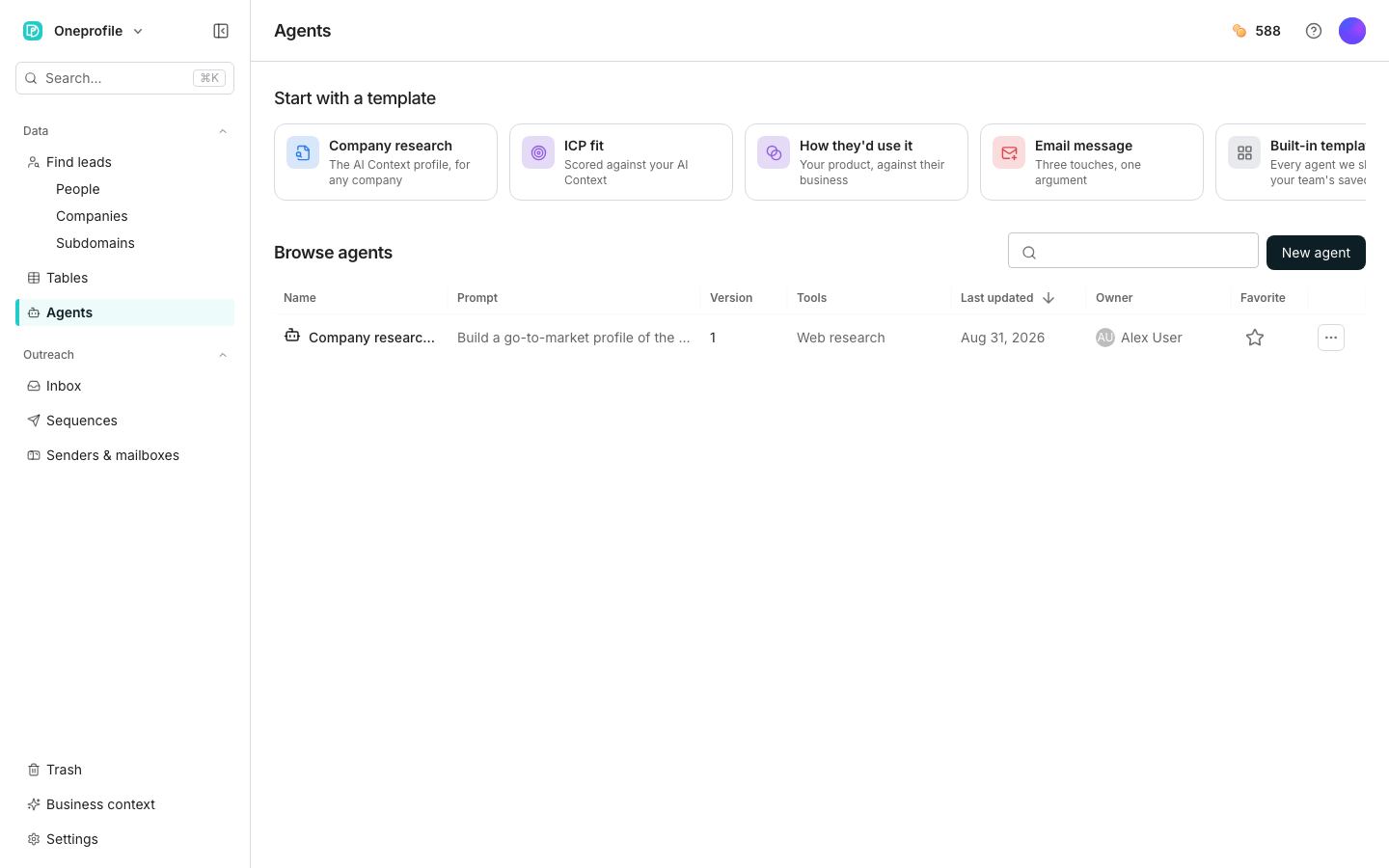
Task: Click the Settings gear icon
Action: click(x=34, y=839)
